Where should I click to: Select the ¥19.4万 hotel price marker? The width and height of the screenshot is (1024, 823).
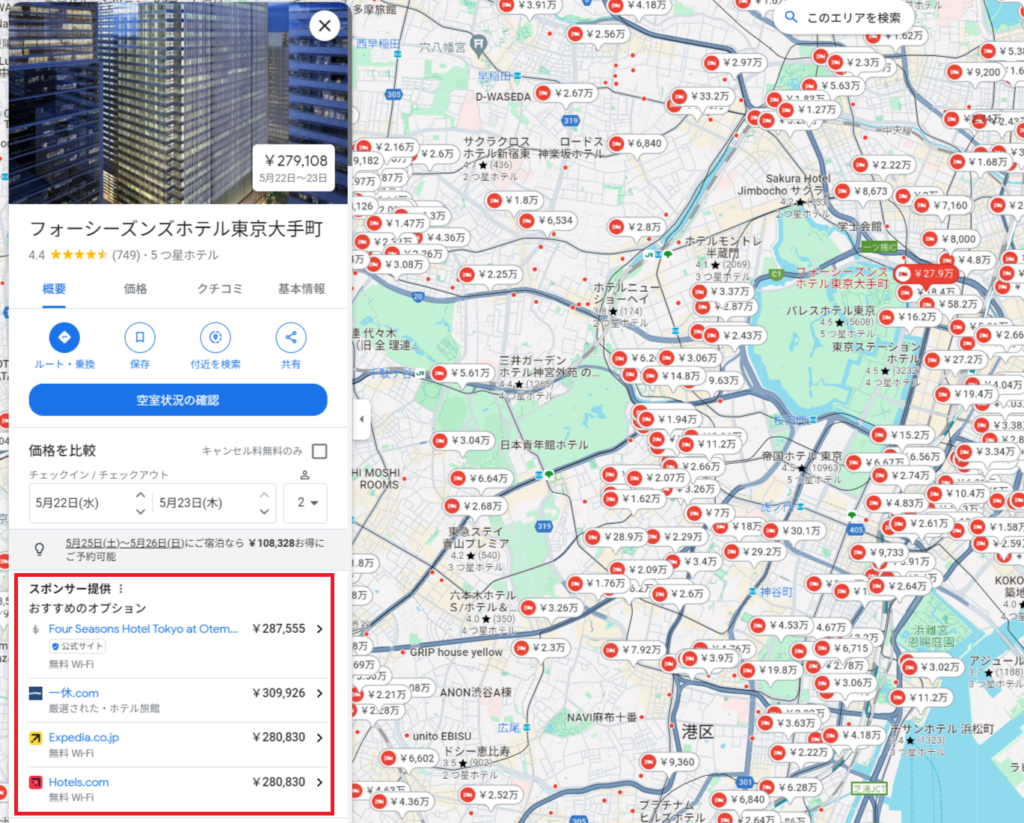[x=965, y=394]
